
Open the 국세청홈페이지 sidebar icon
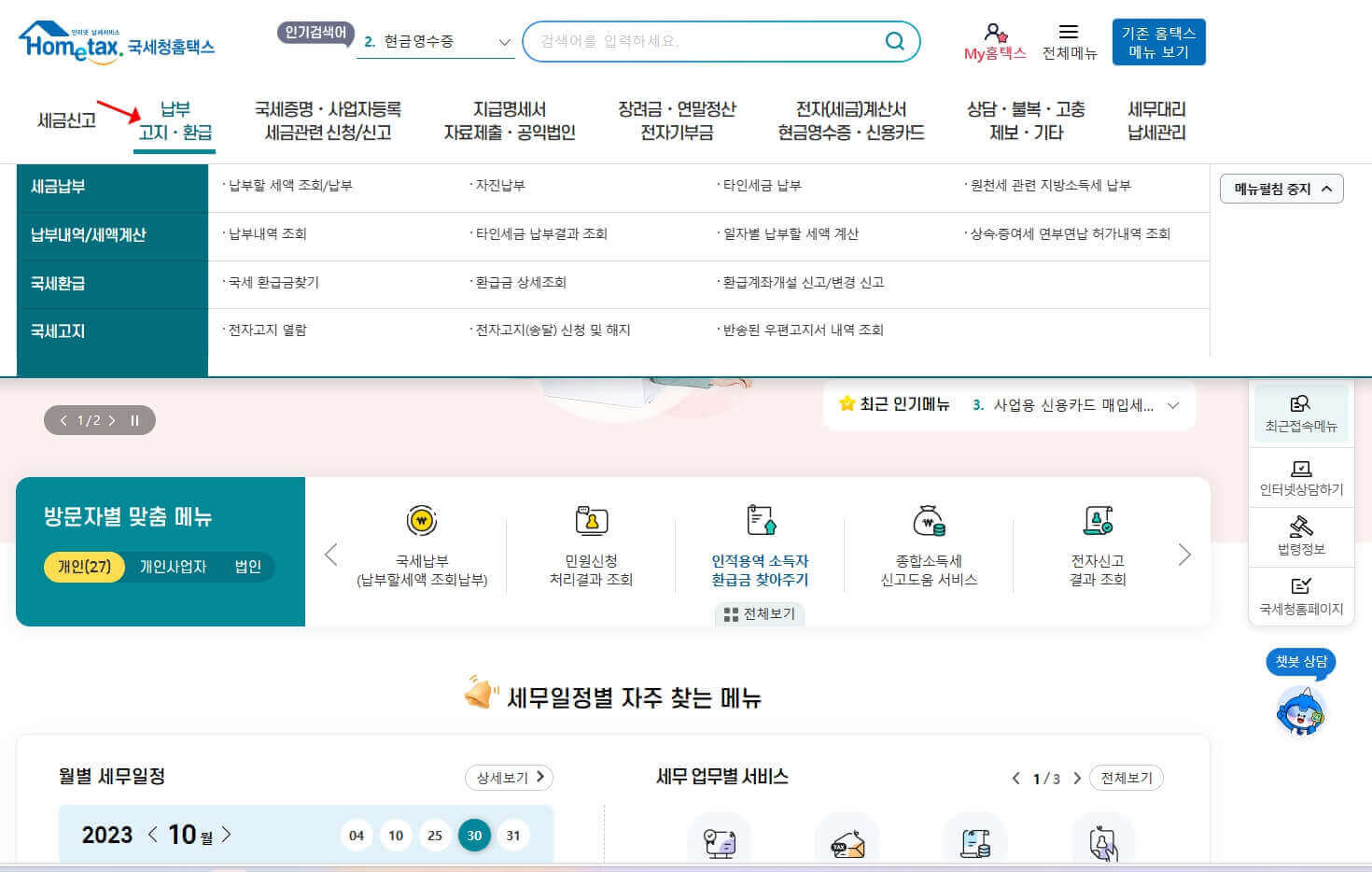coord(1300,595)
